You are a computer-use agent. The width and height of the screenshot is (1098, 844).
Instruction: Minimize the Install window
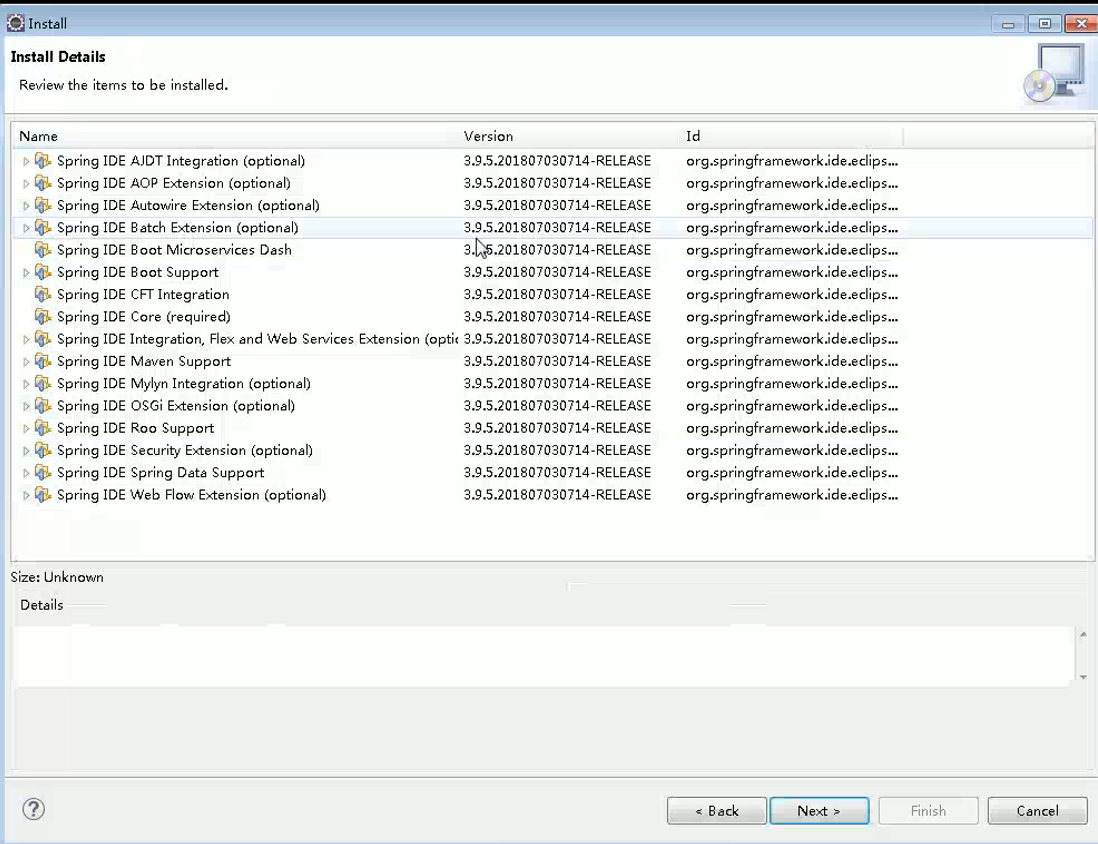1008,24
